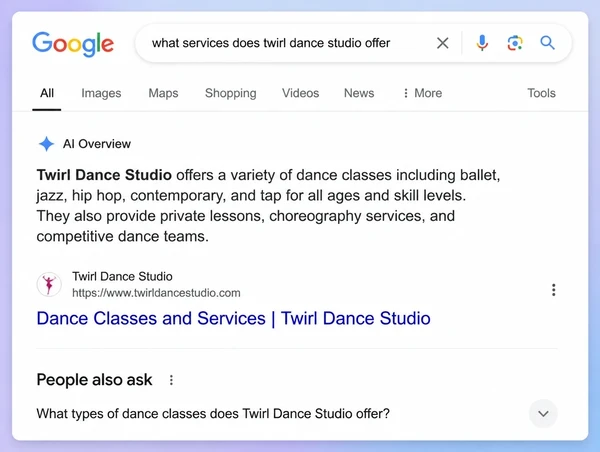Open the three-dot menu for Twirl Dance Studio result
The height and width of the screenshot is (452, 600).
pyautogui.click(x=553, y=290)
